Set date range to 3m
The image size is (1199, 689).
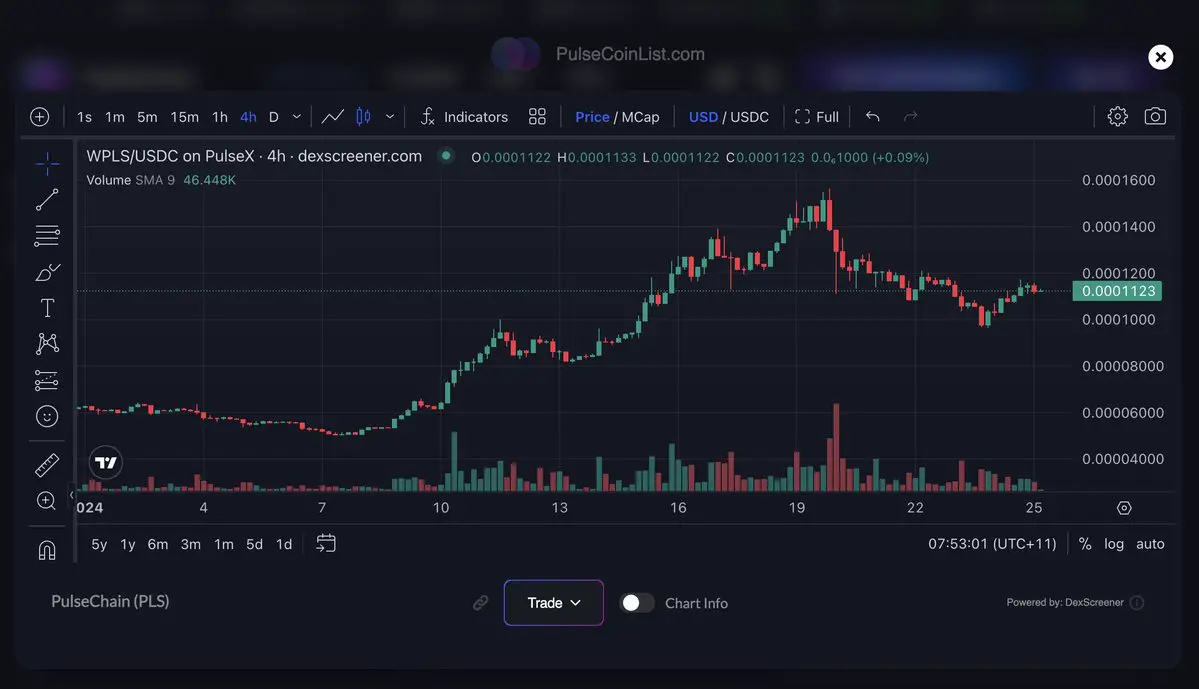click(x=190, y=544)
